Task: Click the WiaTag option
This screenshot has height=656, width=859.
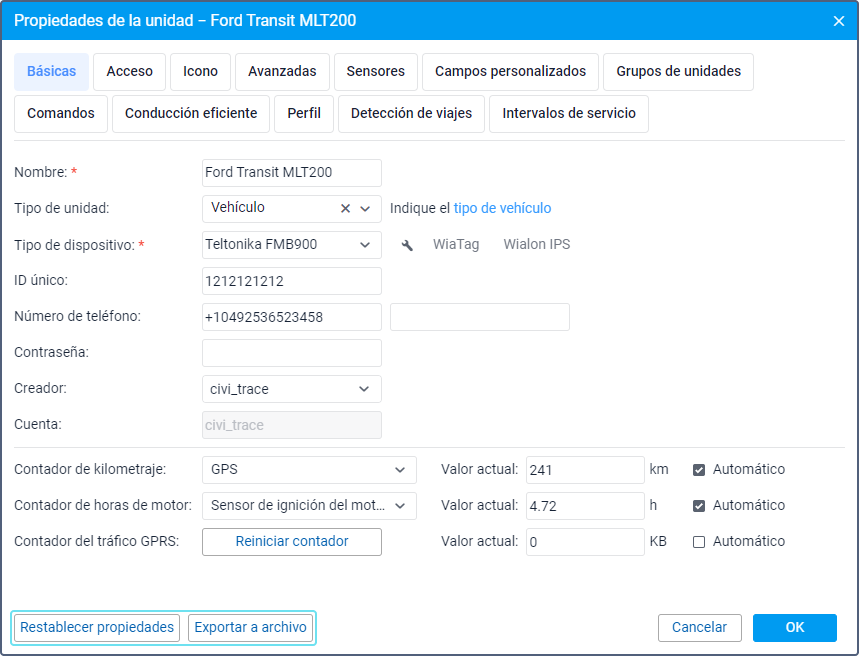Action: (456, 245)
